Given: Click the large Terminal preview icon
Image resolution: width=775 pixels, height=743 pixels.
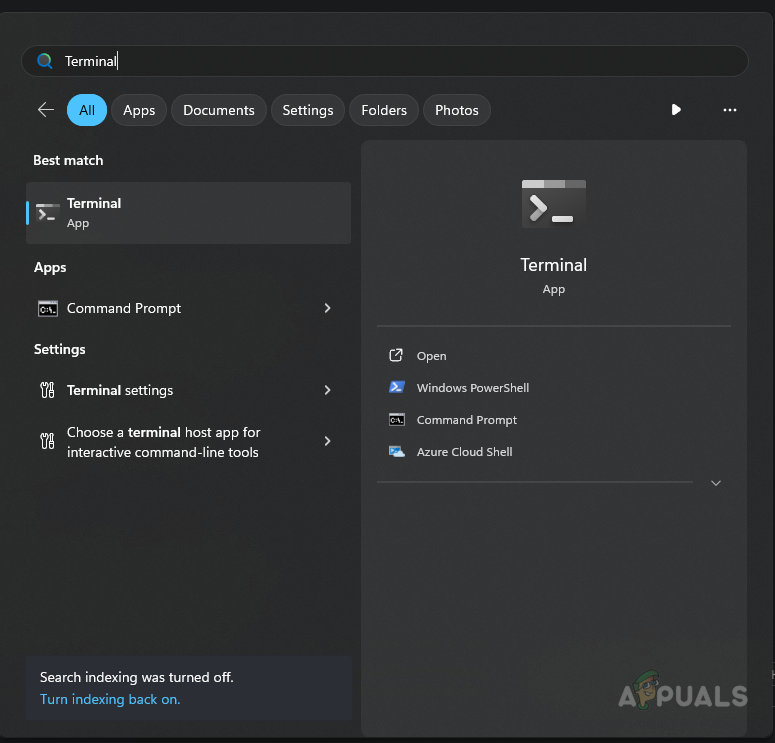Looking at the screenshot, I should point(554,204).
